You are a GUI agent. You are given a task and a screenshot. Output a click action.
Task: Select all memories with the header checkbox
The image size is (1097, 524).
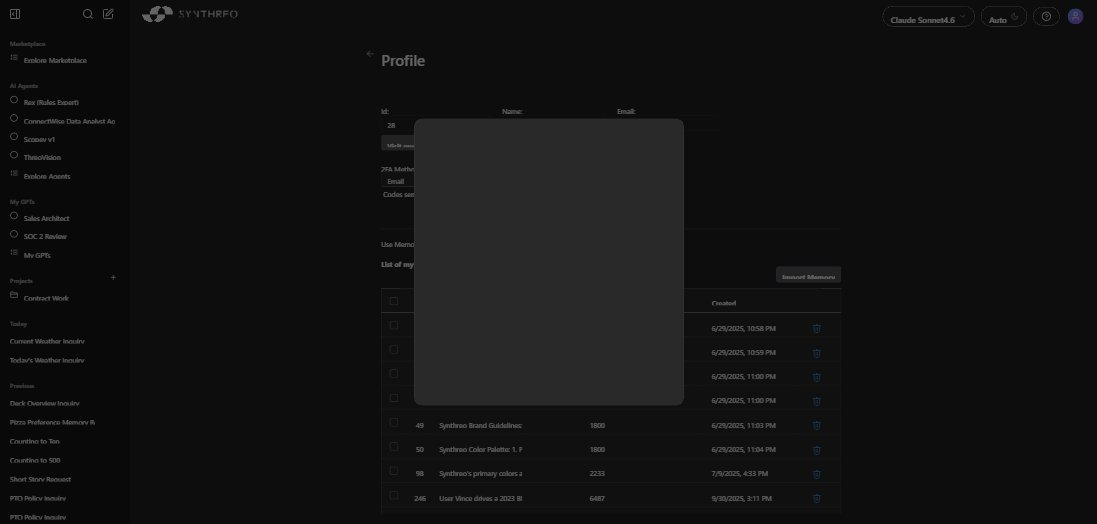click(x=394, y=301)
